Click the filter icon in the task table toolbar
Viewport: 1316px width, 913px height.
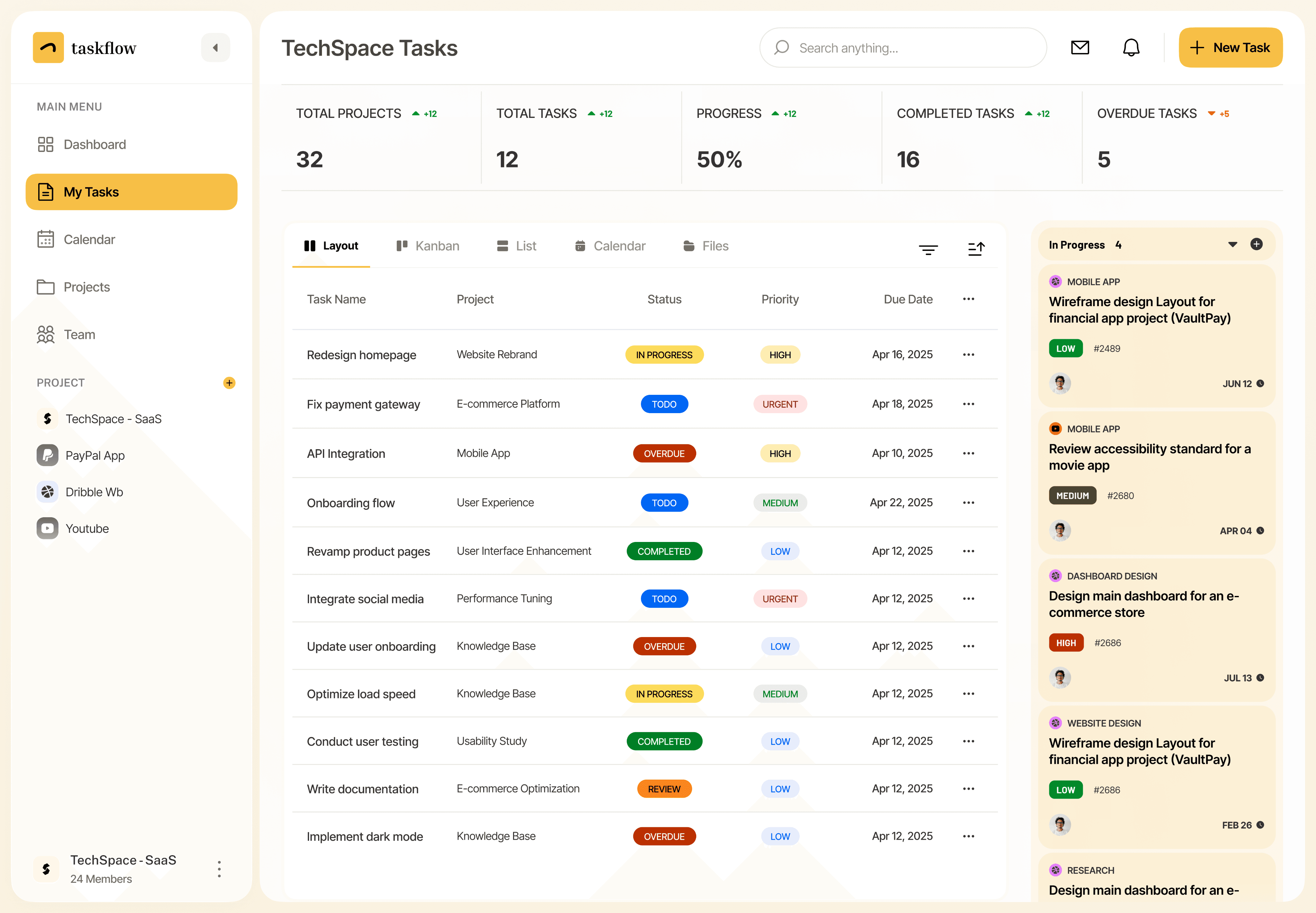point(928,249)
